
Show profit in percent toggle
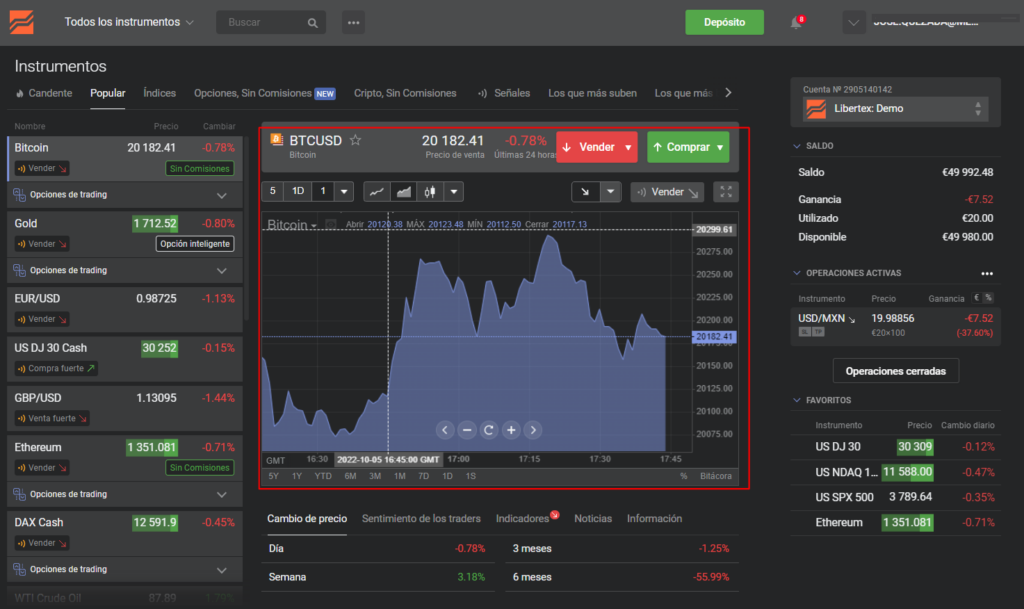989,298
